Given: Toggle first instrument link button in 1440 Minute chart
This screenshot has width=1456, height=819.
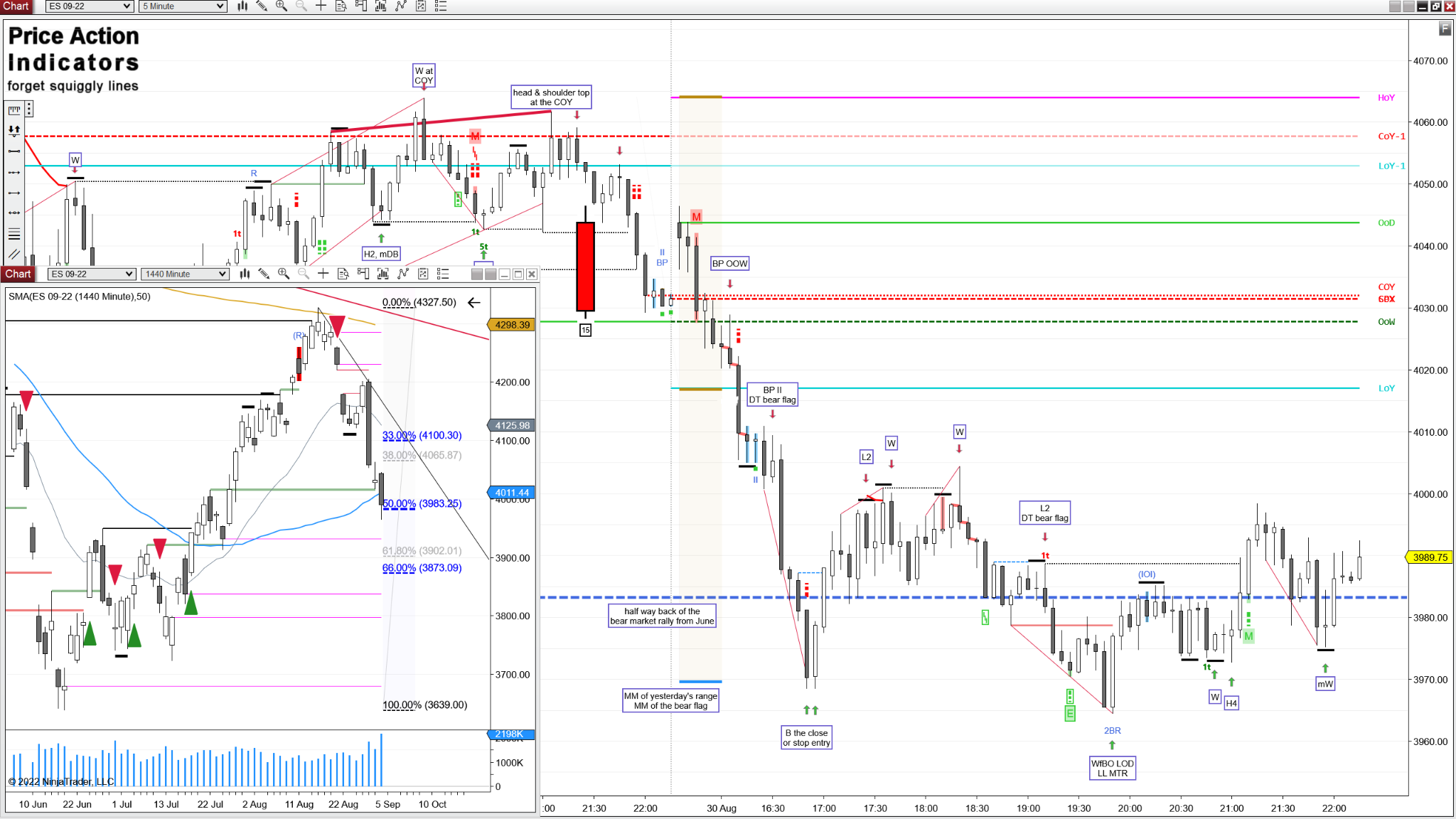Looking at the screenshot, I should (477, 274).
